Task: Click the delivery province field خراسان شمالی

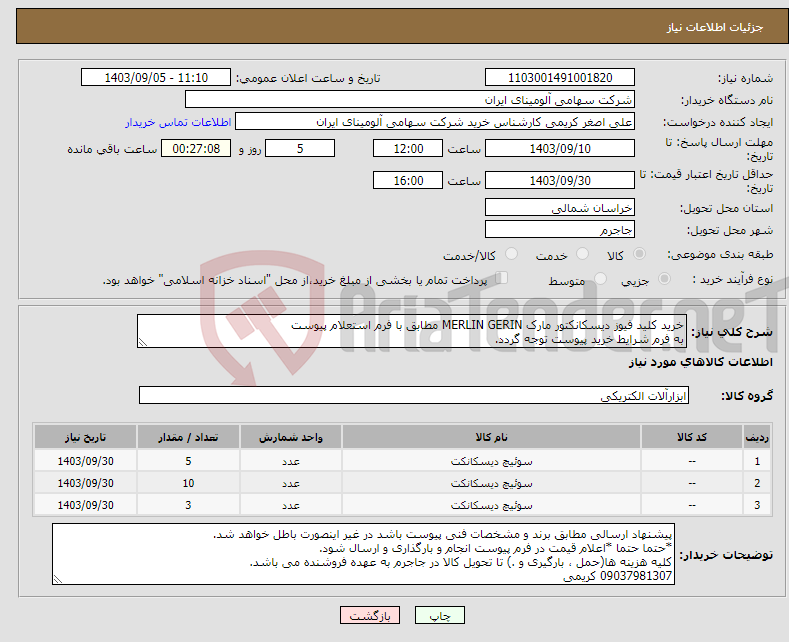Action: pos(560,207)
